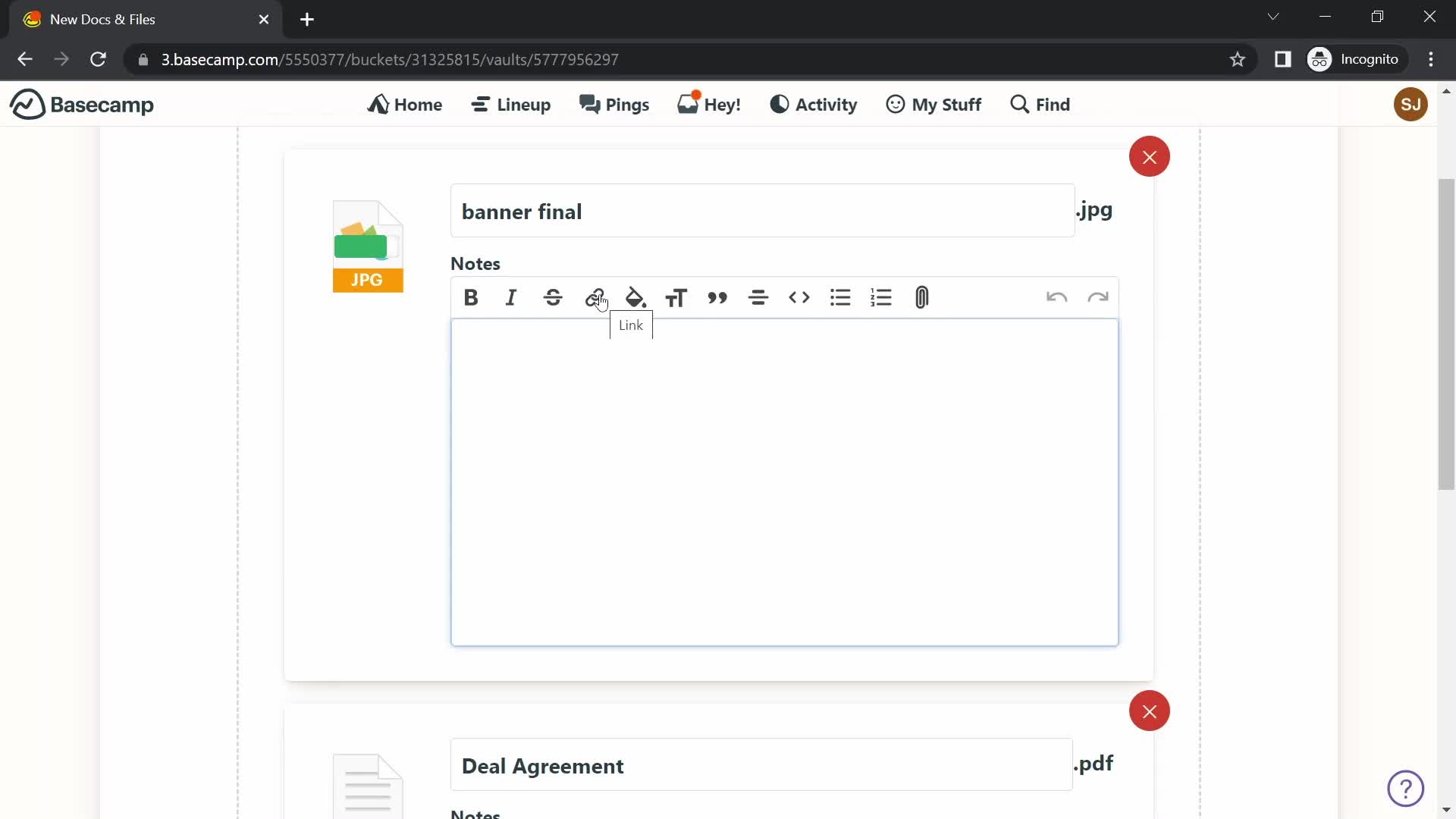This screenshot has height=819, width=1456.
Task: Undo last action in notes editor
Action: pos(1057,297)
